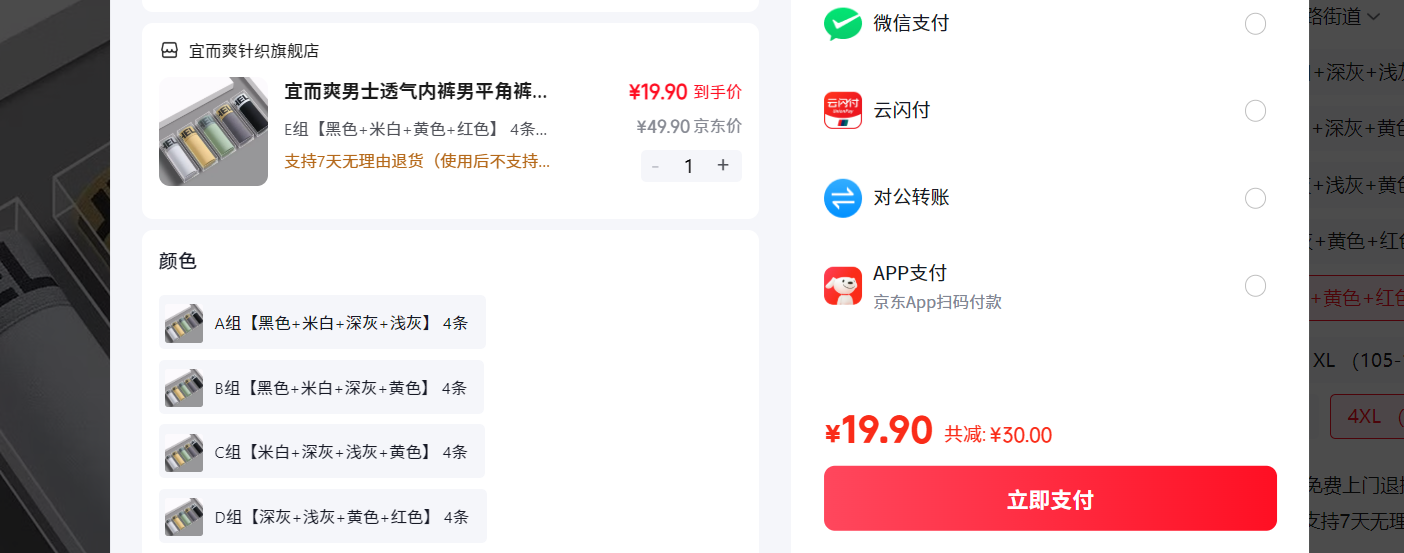1404x553 pixels.
Task: Click the store icon beside 宜而爽针织旗舰店
Action: click(169, 51)
